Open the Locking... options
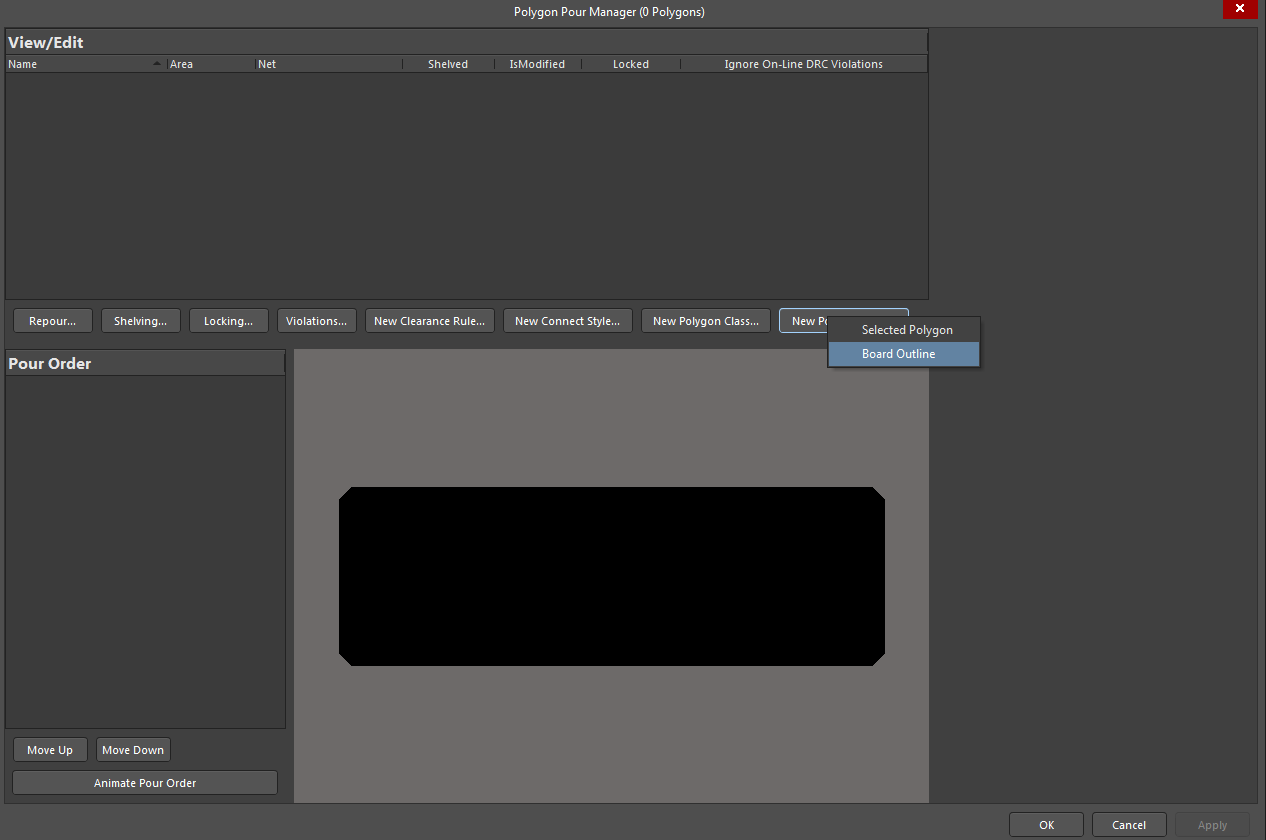1266x840 pixels. (228, 321)
